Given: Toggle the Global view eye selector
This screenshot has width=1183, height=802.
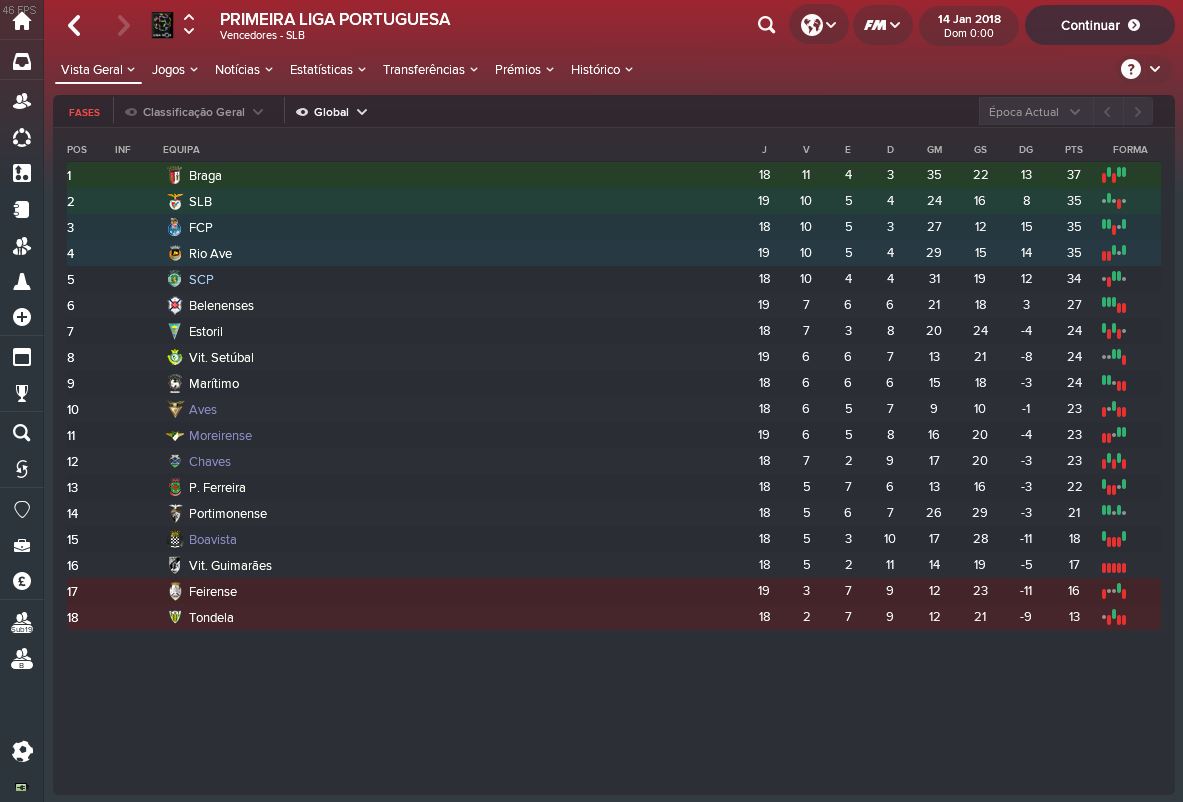Looking at the screenshot, I should click(332, 112).
